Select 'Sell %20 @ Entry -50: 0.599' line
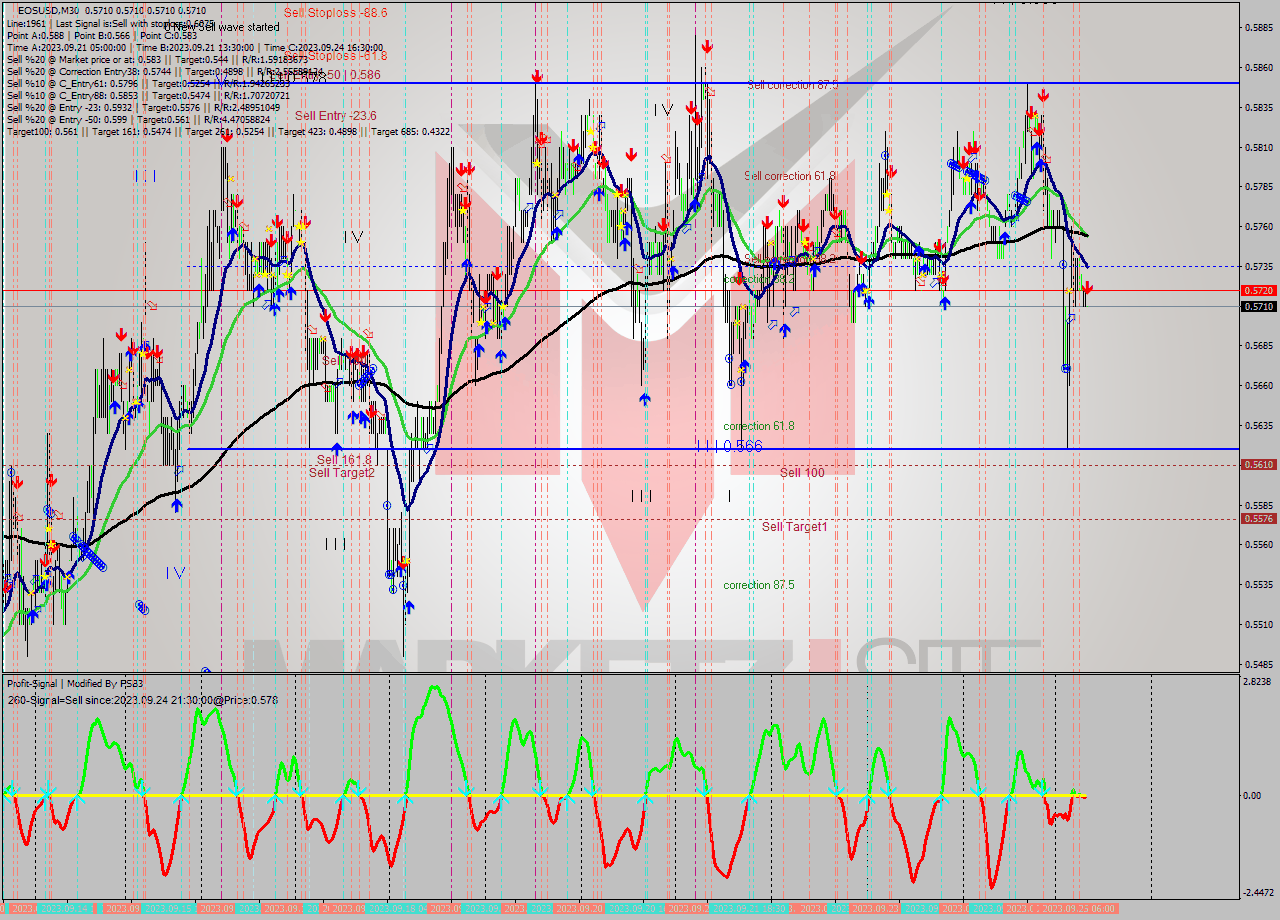 [138, 119]
